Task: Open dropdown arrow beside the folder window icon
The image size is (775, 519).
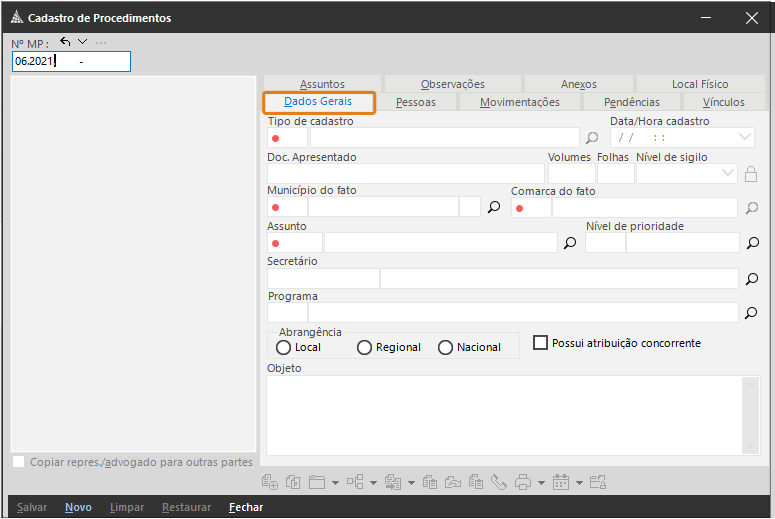Action: [336, 483]
